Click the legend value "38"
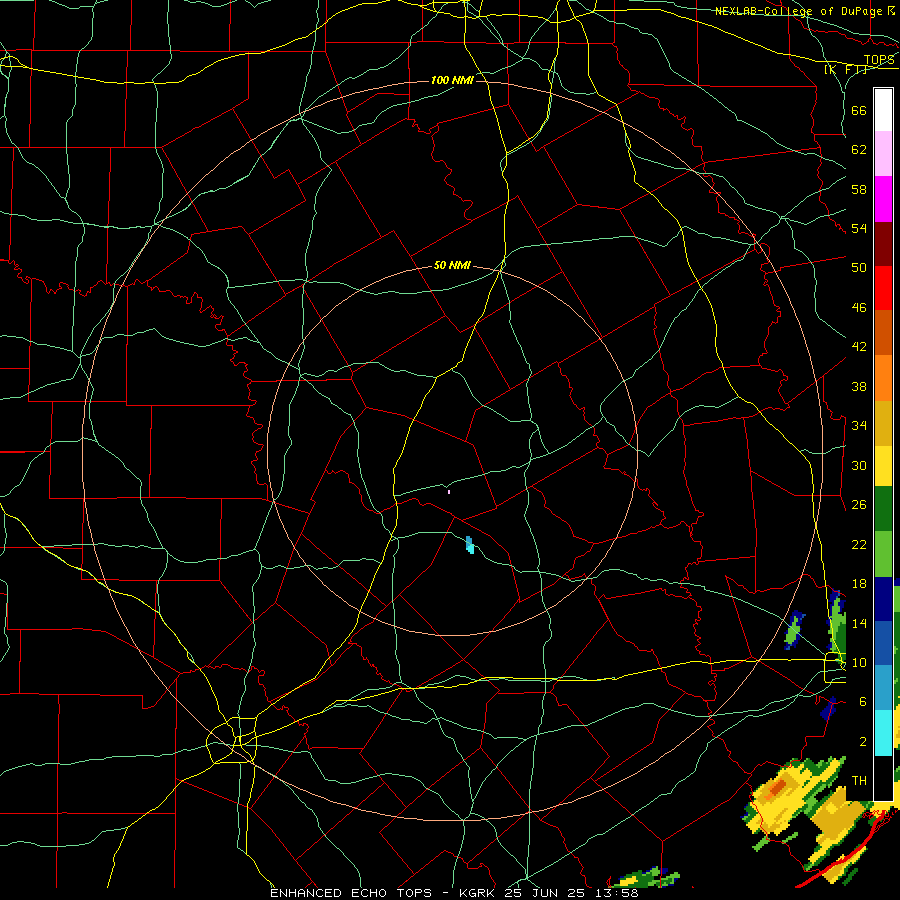Image resolution: width=900 pixels, height=900 pixels. tap(859, 386)
